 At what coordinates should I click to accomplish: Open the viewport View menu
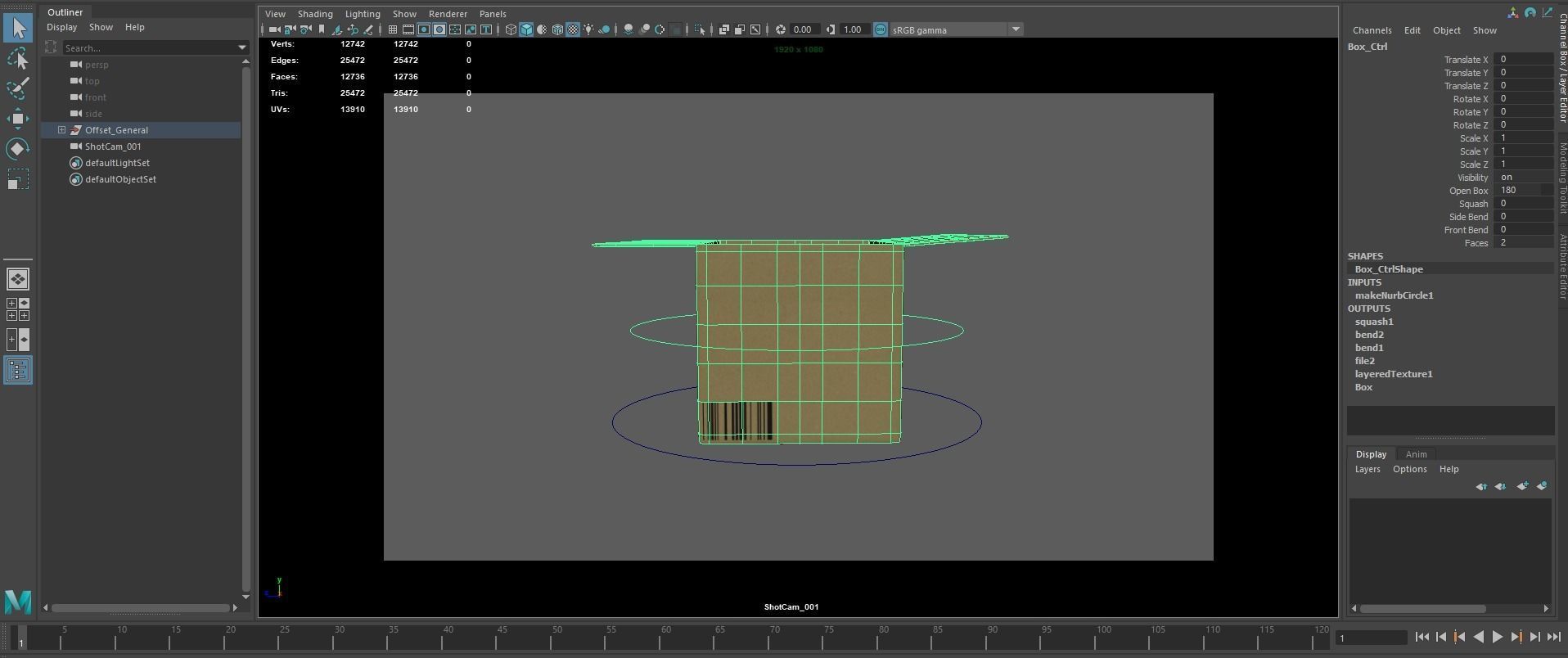click(275, 14)
